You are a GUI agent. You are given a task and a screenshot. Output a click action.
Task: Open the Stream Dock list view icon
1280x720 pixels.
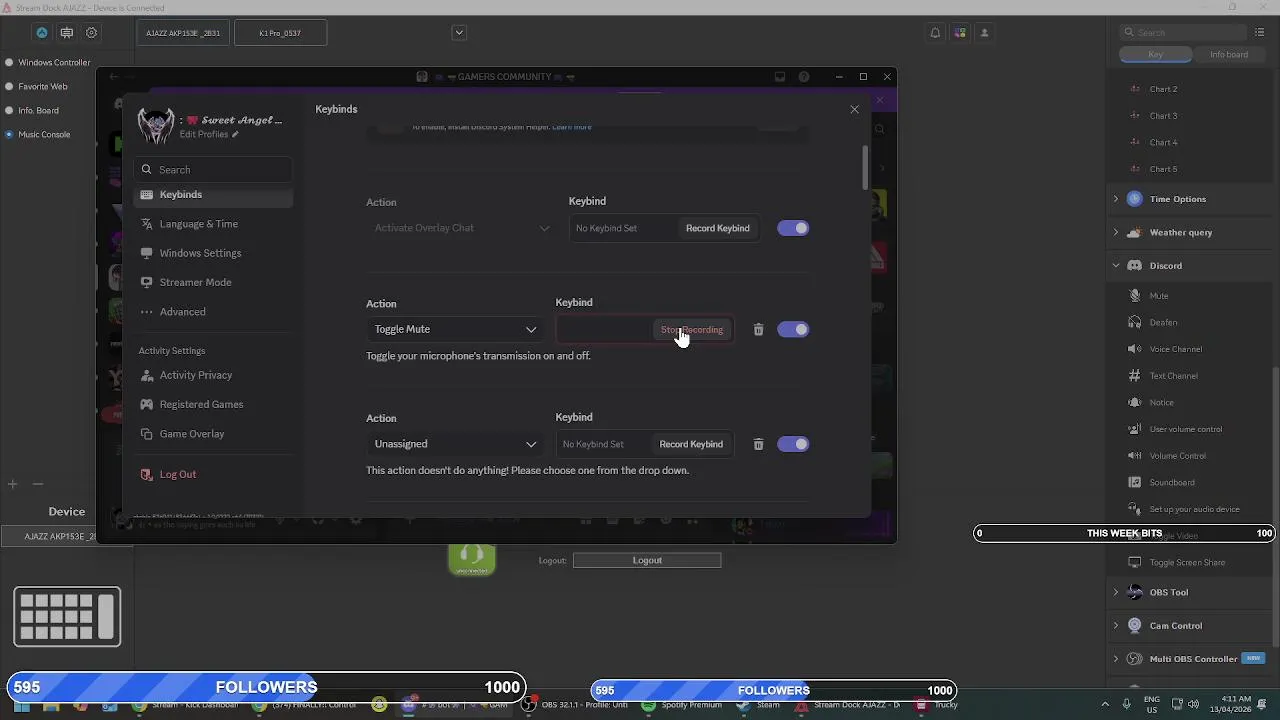pos(1259,33)
